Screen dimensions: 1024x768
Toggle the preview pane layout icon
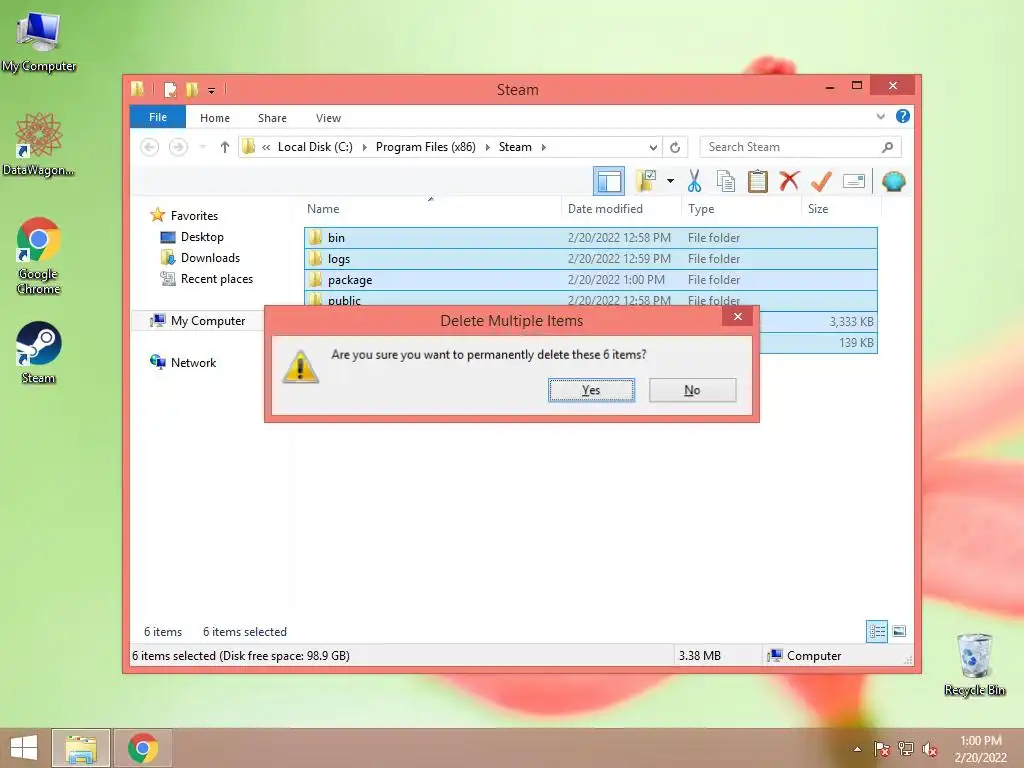coord(609,181)
